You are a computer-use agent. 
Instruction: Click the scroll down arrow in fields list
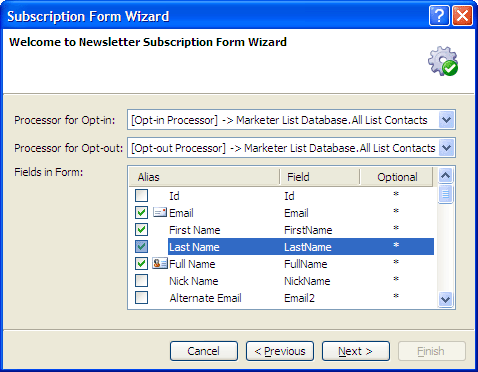pyautogui.click(x=446, y=299)
